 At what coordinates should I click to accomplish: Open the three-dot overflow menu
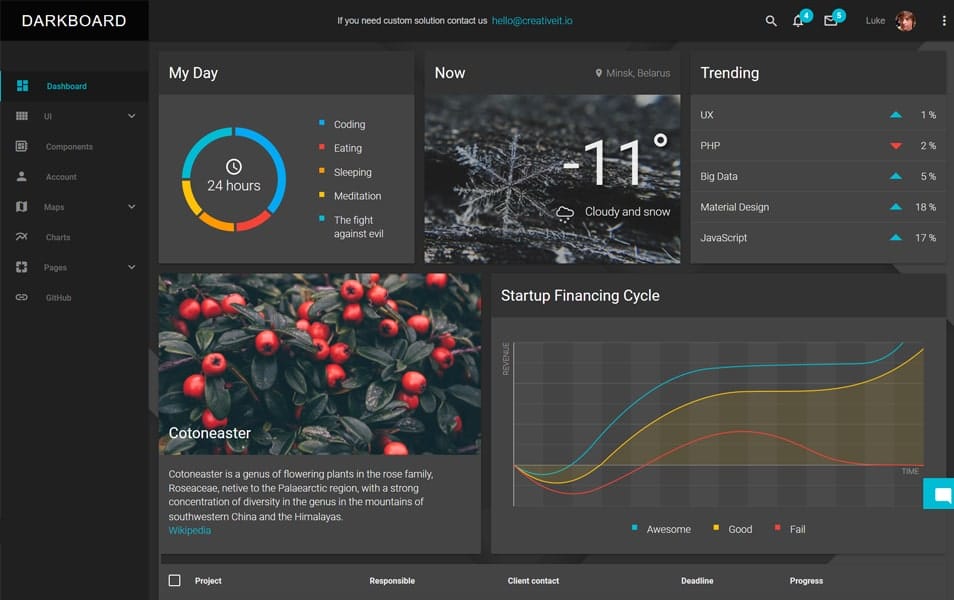[942, 20]
